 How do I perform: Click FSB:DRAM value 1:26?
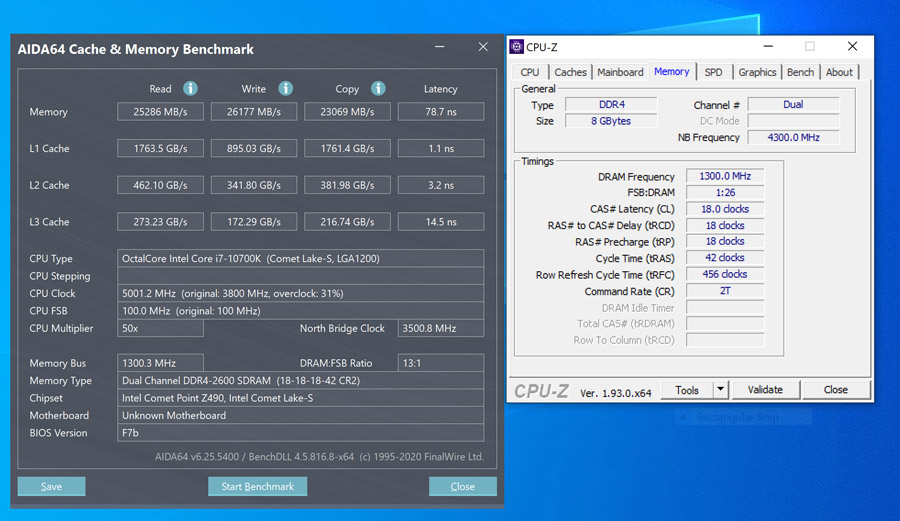click(725, 193)
